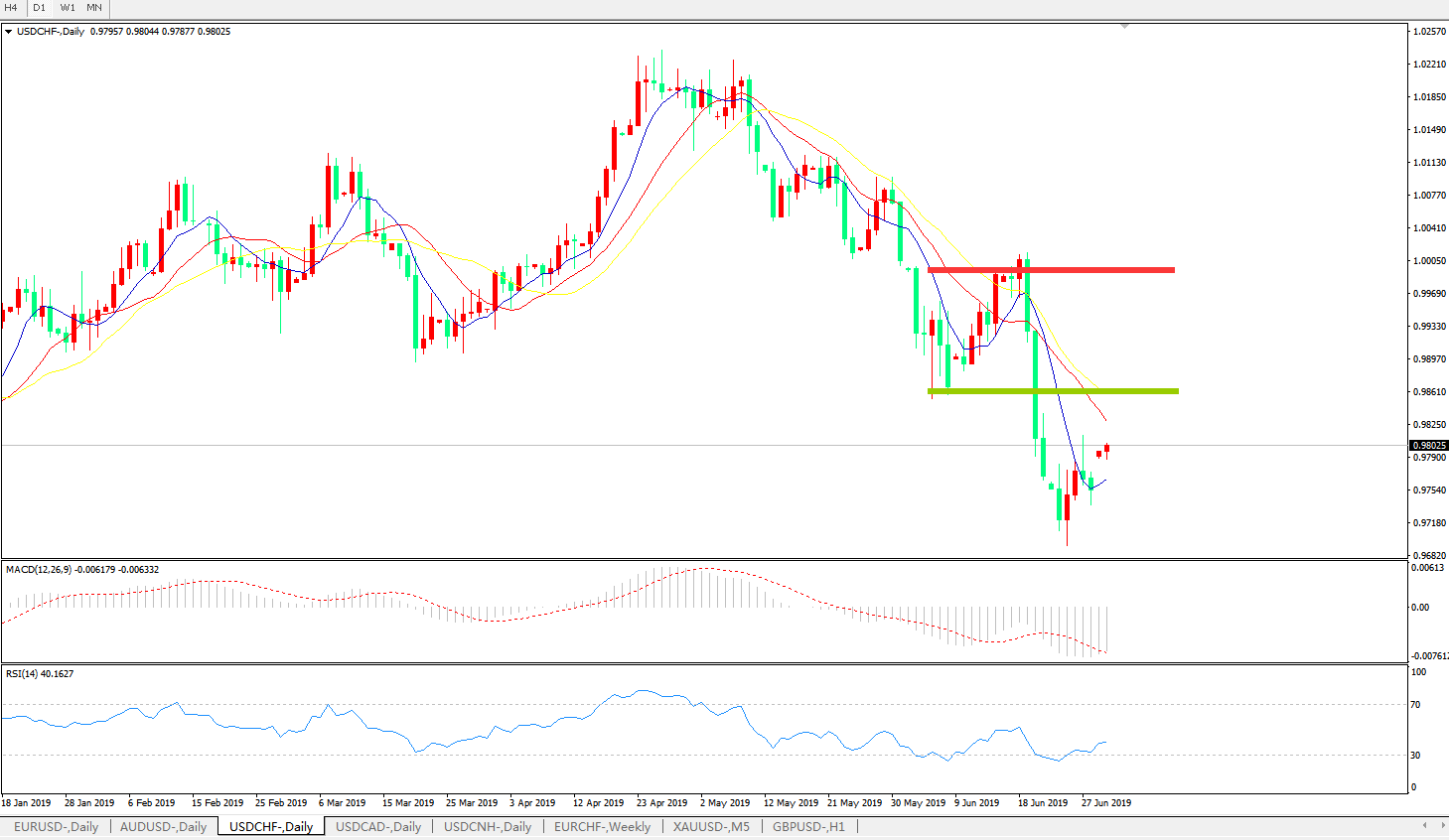The width and height of the screenshot is (1449, 840).
Task: Click the current price label 0.98025
Action: click(1428, 446)
